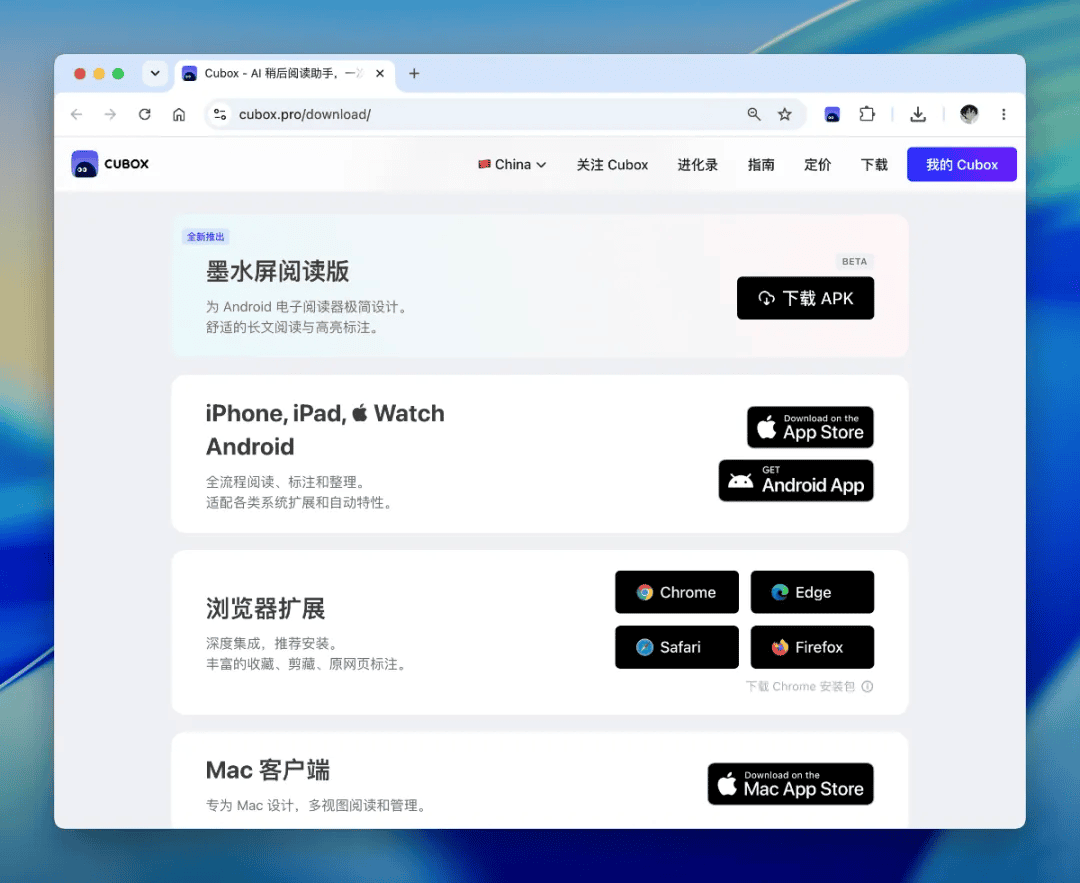Click the browser forward arrow
1080x883 pixels.
[110, 114]
